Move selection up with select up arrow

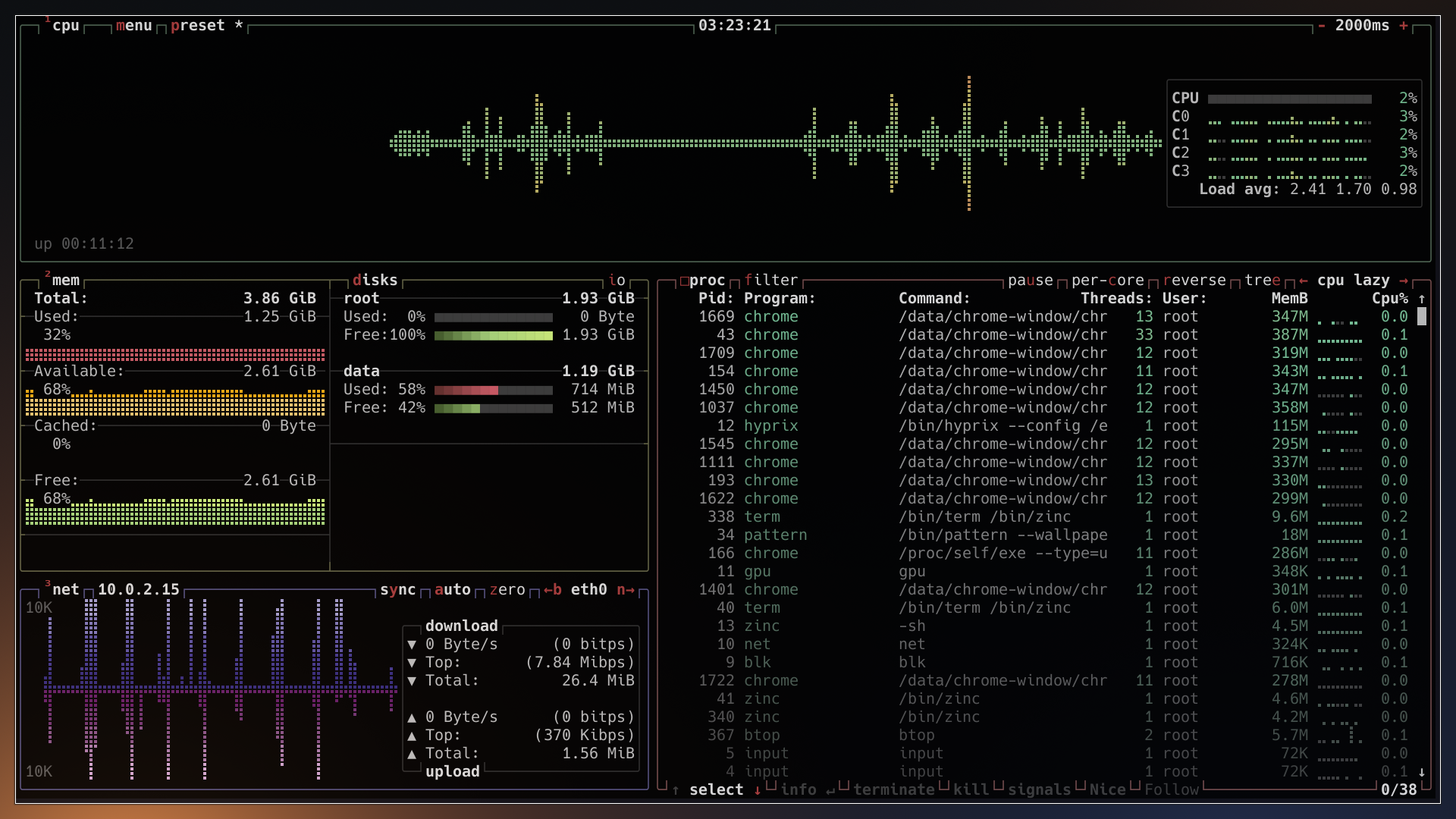(676, 789)
